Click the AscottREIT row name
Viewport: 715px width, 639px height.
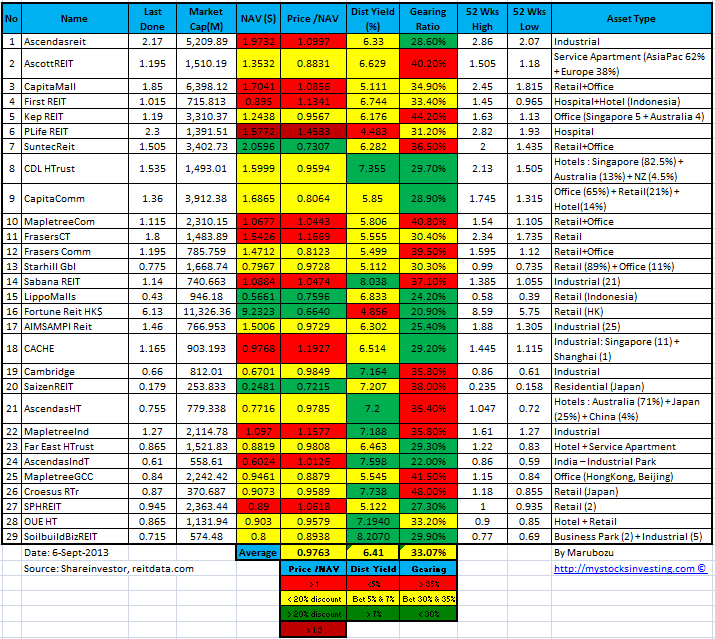[75, 64]
